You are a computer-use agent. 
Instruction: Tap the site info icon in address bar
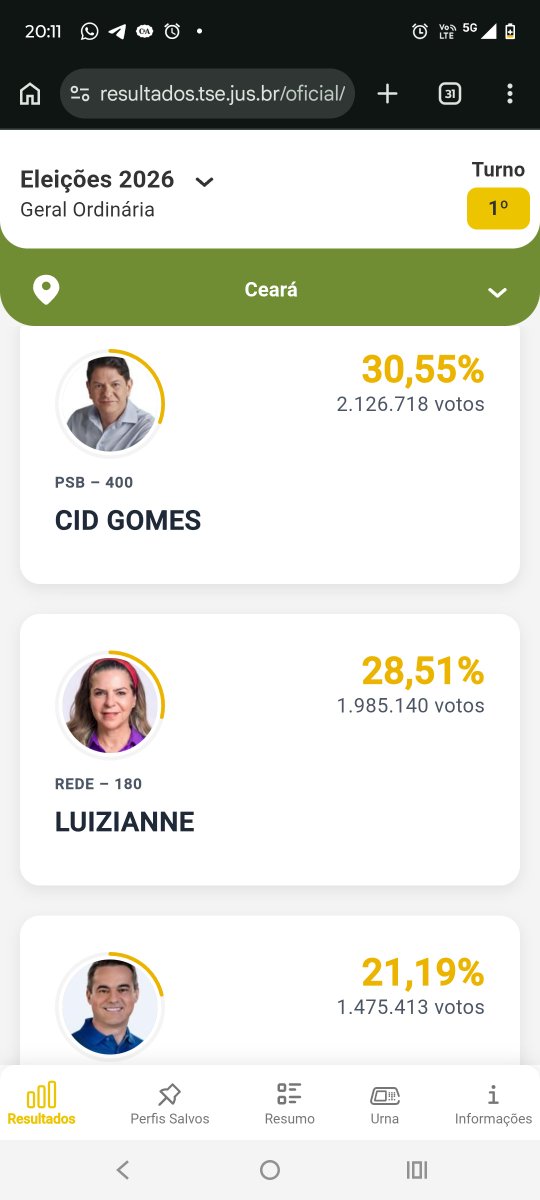[x=80, y=94]
